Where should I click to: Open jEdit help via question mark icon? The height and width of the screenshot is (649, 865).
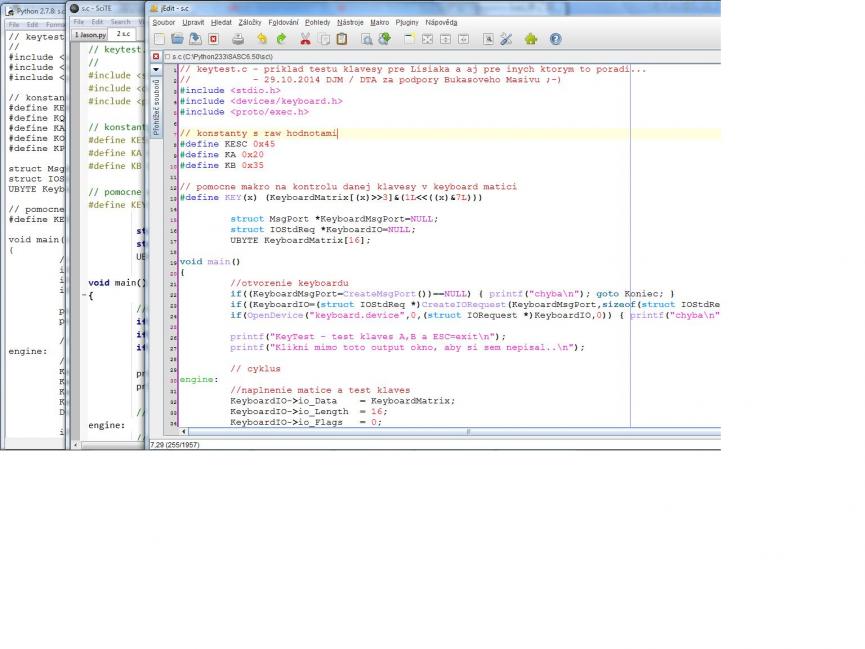555,39
